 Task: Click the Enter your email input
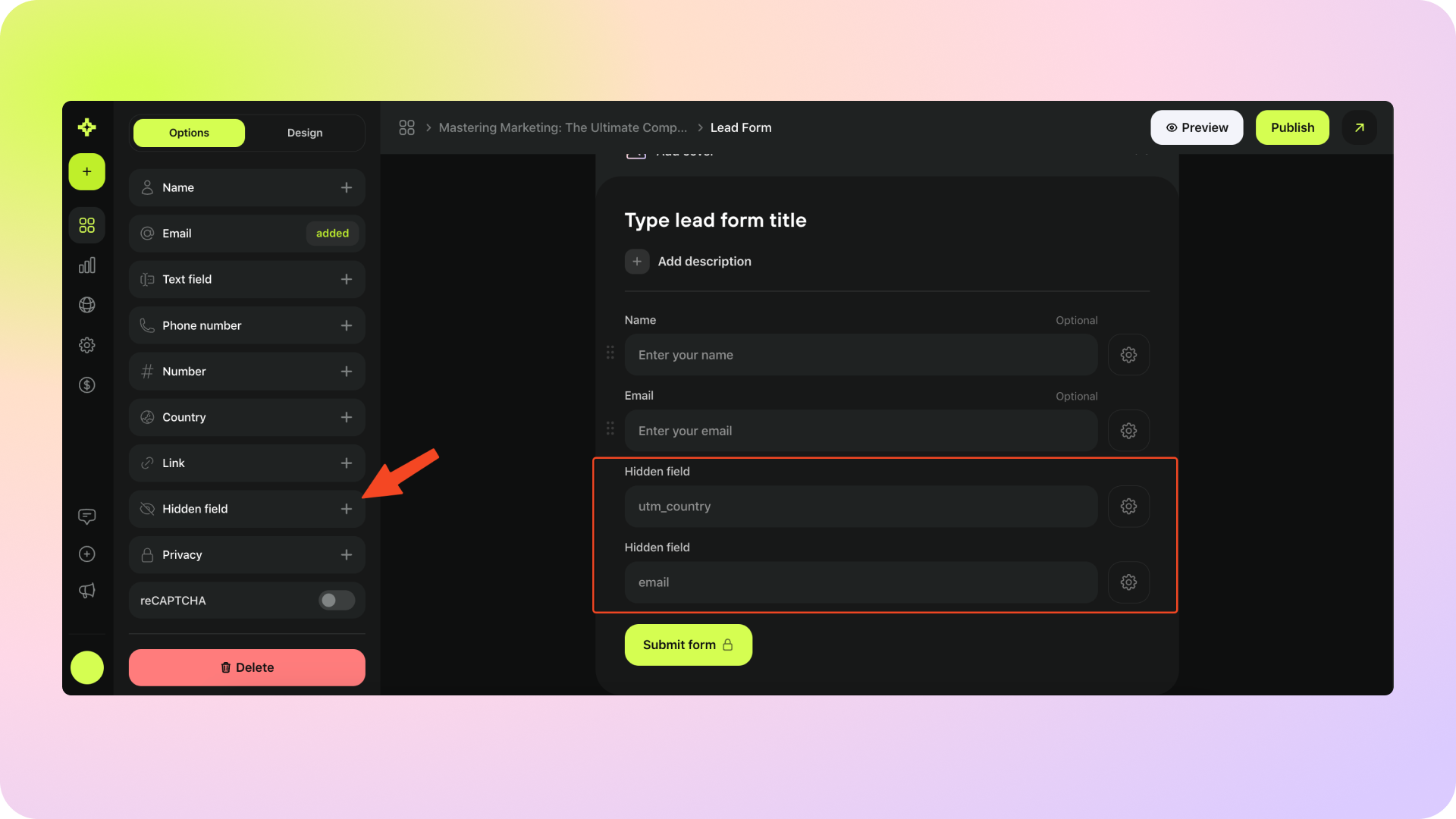tap(861, 431)
